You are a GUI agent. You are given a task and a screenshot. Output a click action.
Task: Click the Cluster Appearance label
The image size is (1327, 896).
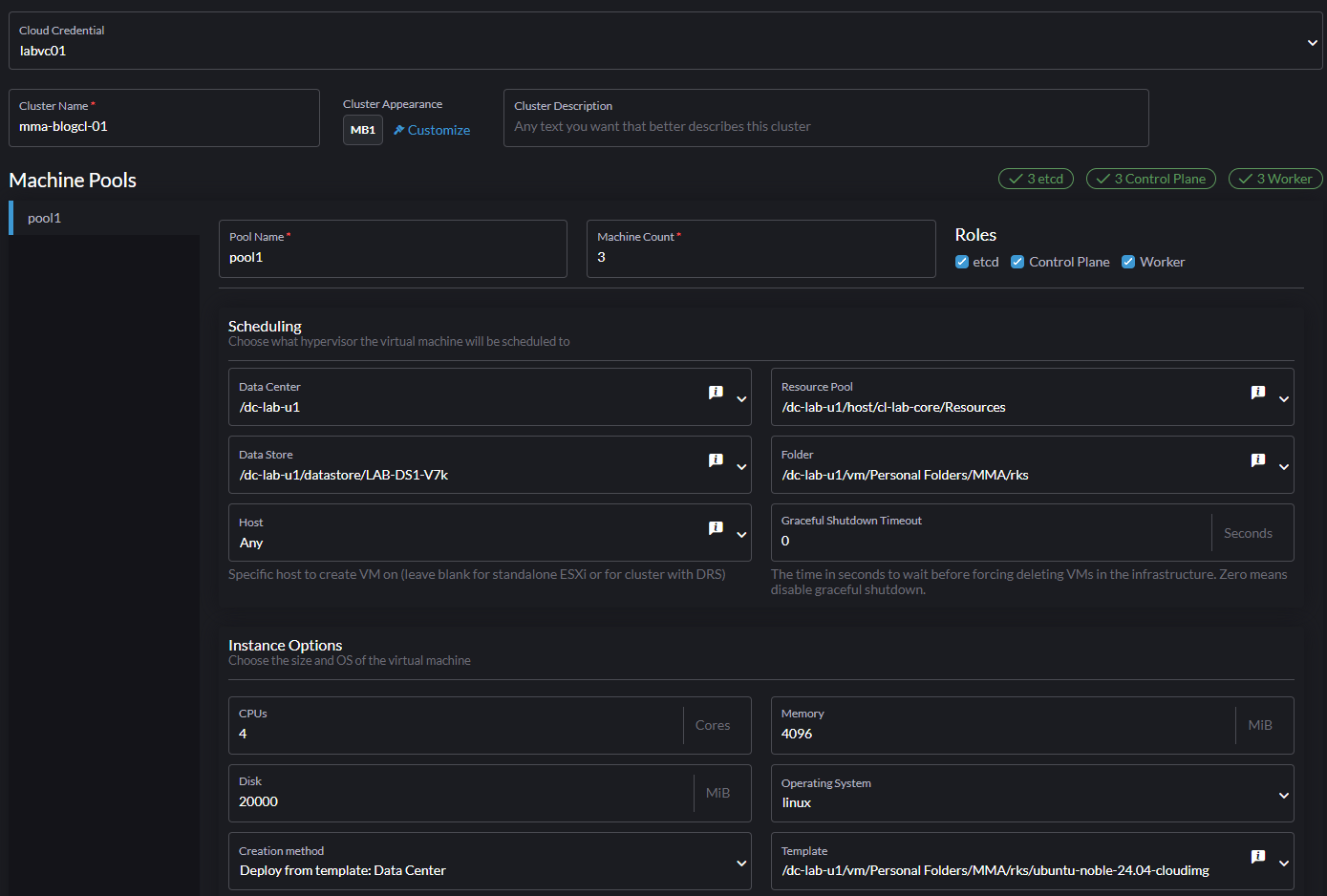(x=393, y=104)
